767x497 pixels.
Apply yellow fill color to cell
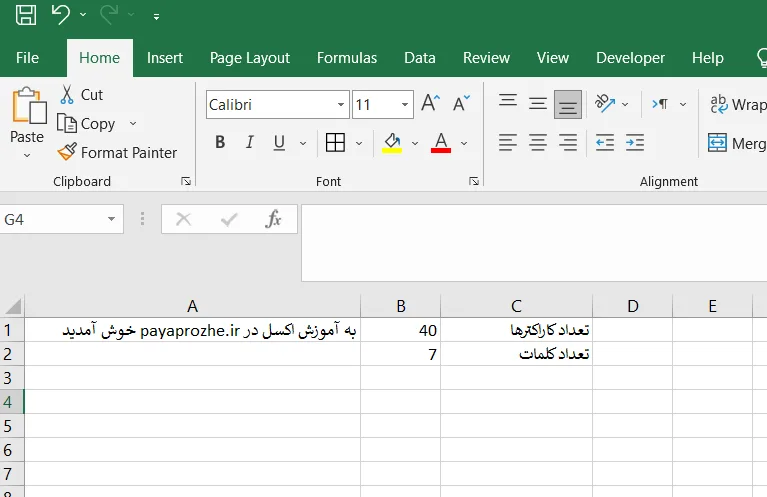tap(392, 142)
